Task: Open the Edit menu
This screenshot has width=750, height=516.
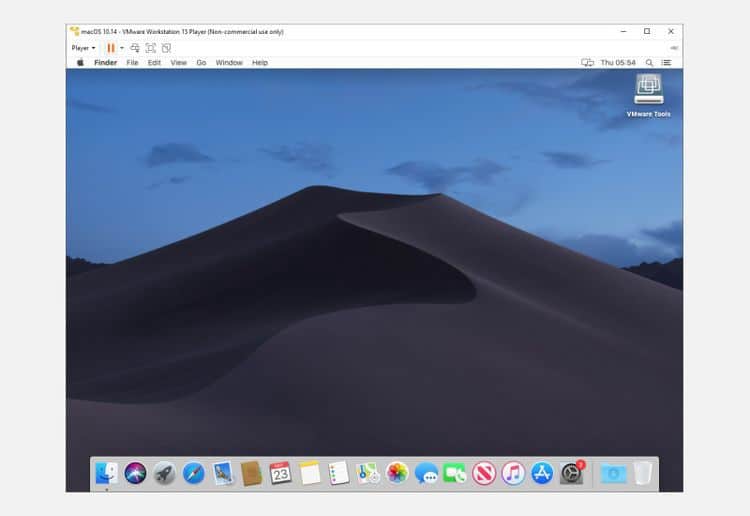Action: [x=154, y=63]
